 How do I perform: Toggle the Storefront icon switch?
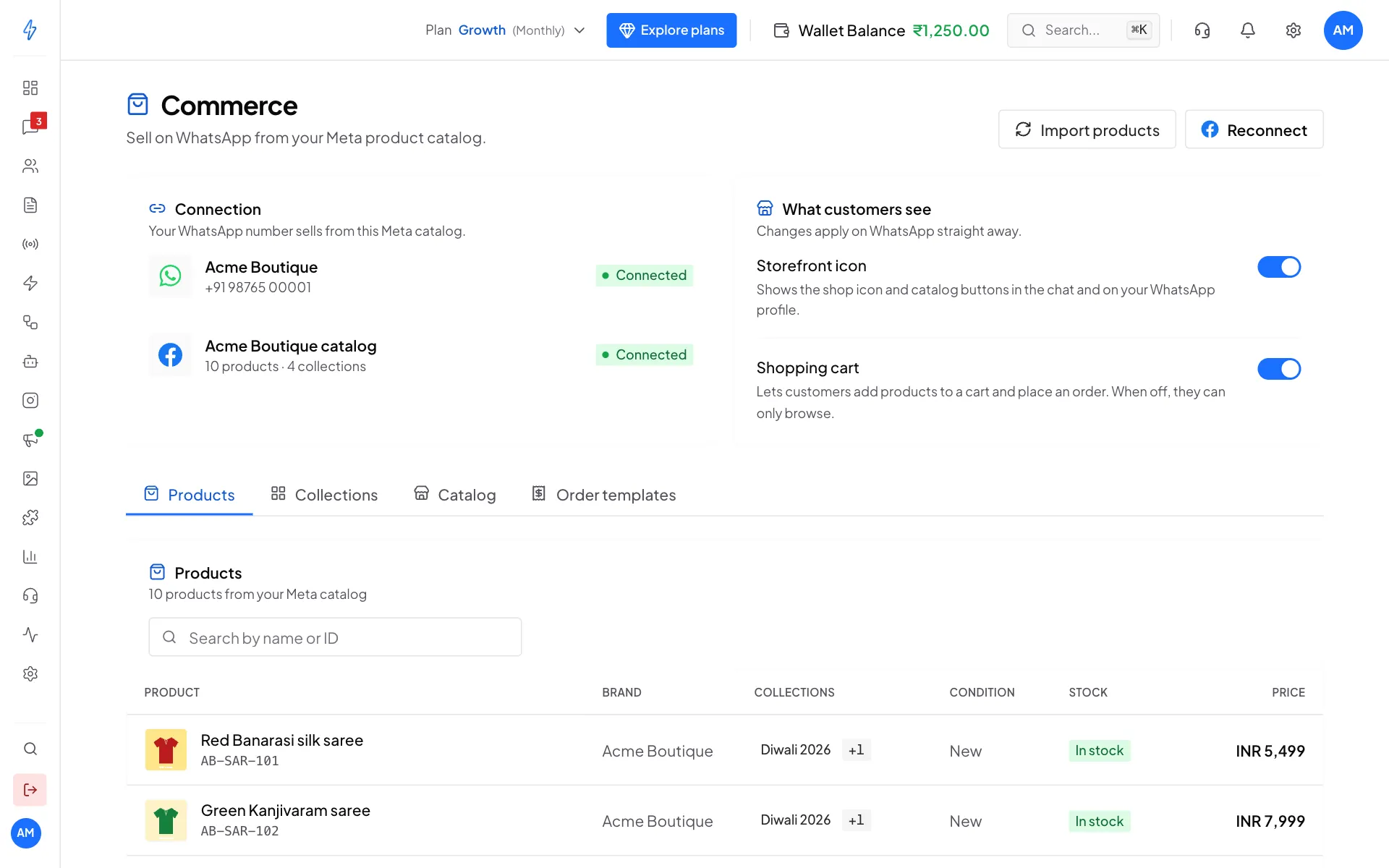tap(1278, 267)
